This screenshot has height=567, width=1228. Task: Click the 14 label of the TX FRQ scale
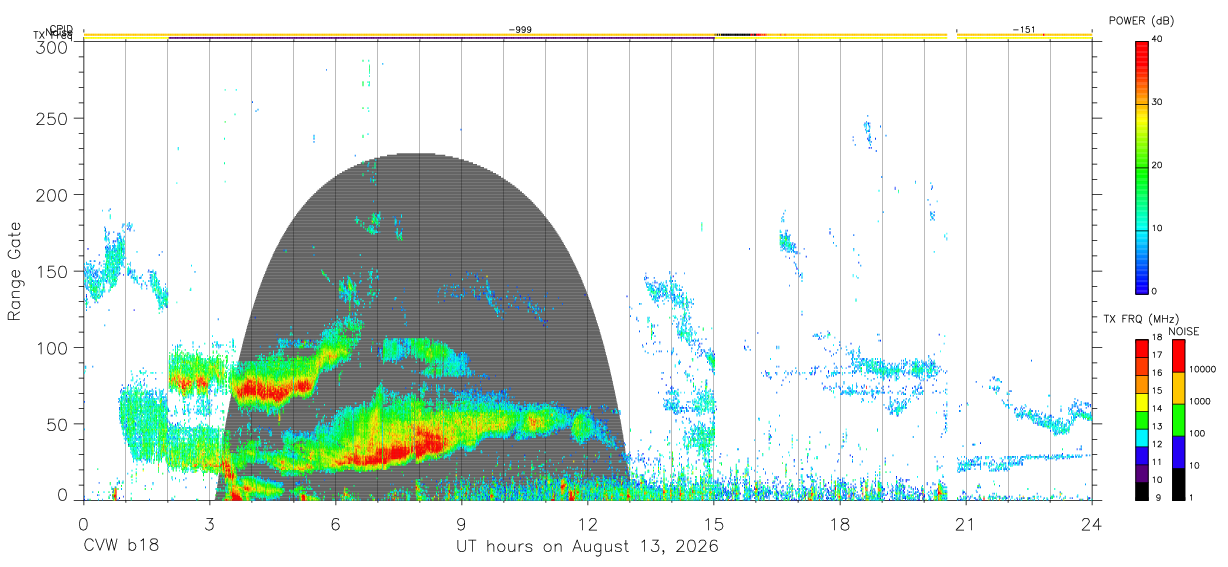tap(1157, 408)
